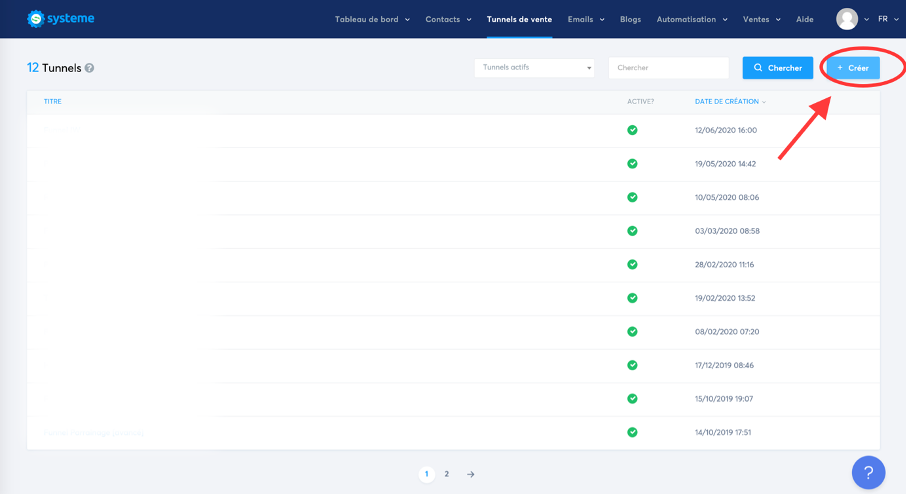Screen dimensions: 906x494
Task: Click the Créer button
Action: click(853, 68)
